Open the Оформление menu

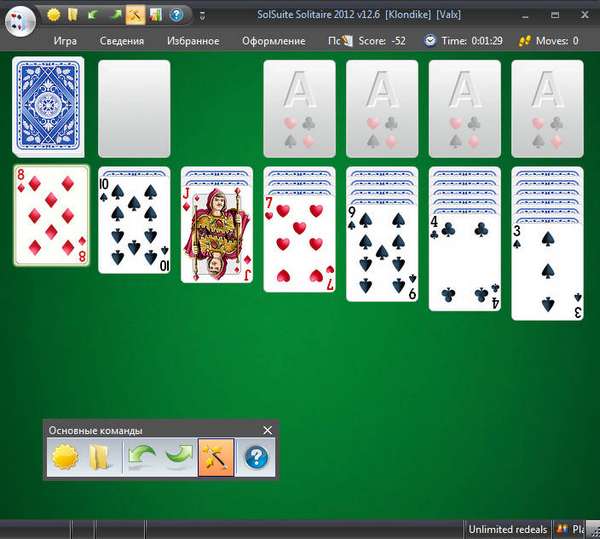click(274, 41)
